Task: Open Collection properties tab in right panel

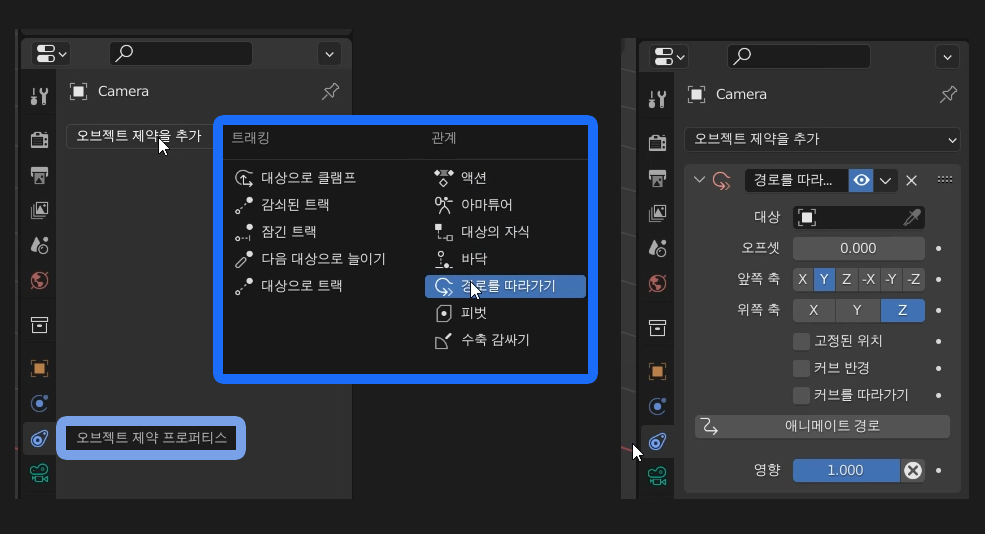Action: (657, 327)
